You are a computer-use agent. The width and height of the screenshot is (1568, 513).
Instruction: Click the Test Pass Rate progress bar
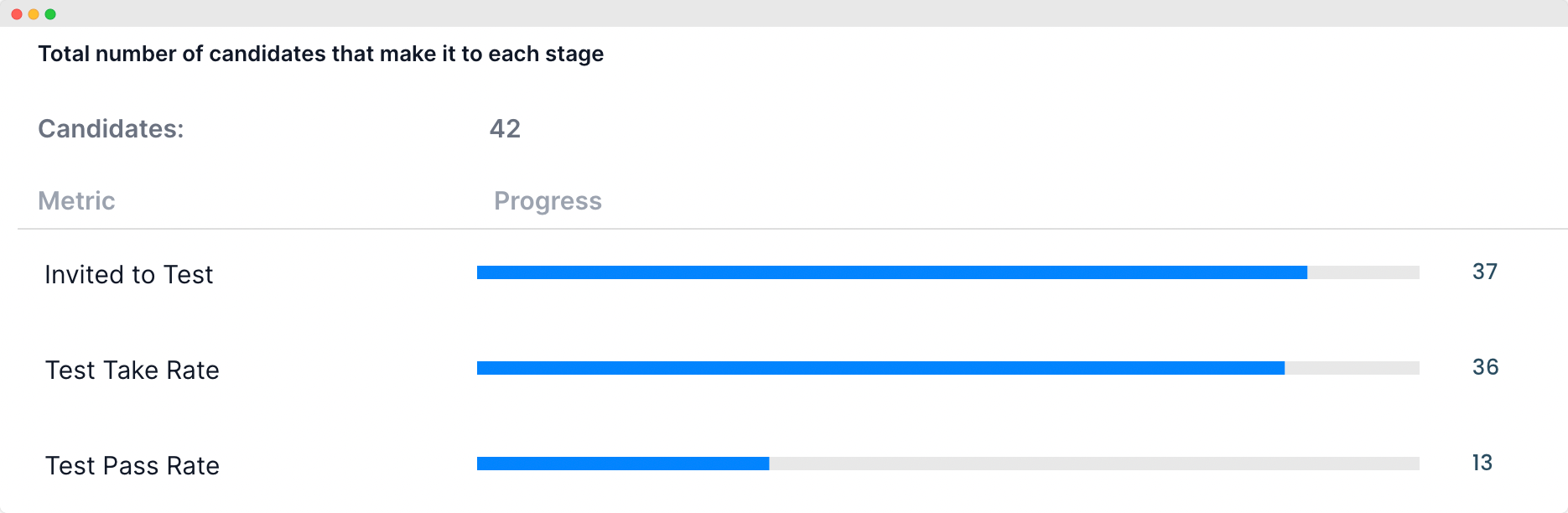(948, 464)
